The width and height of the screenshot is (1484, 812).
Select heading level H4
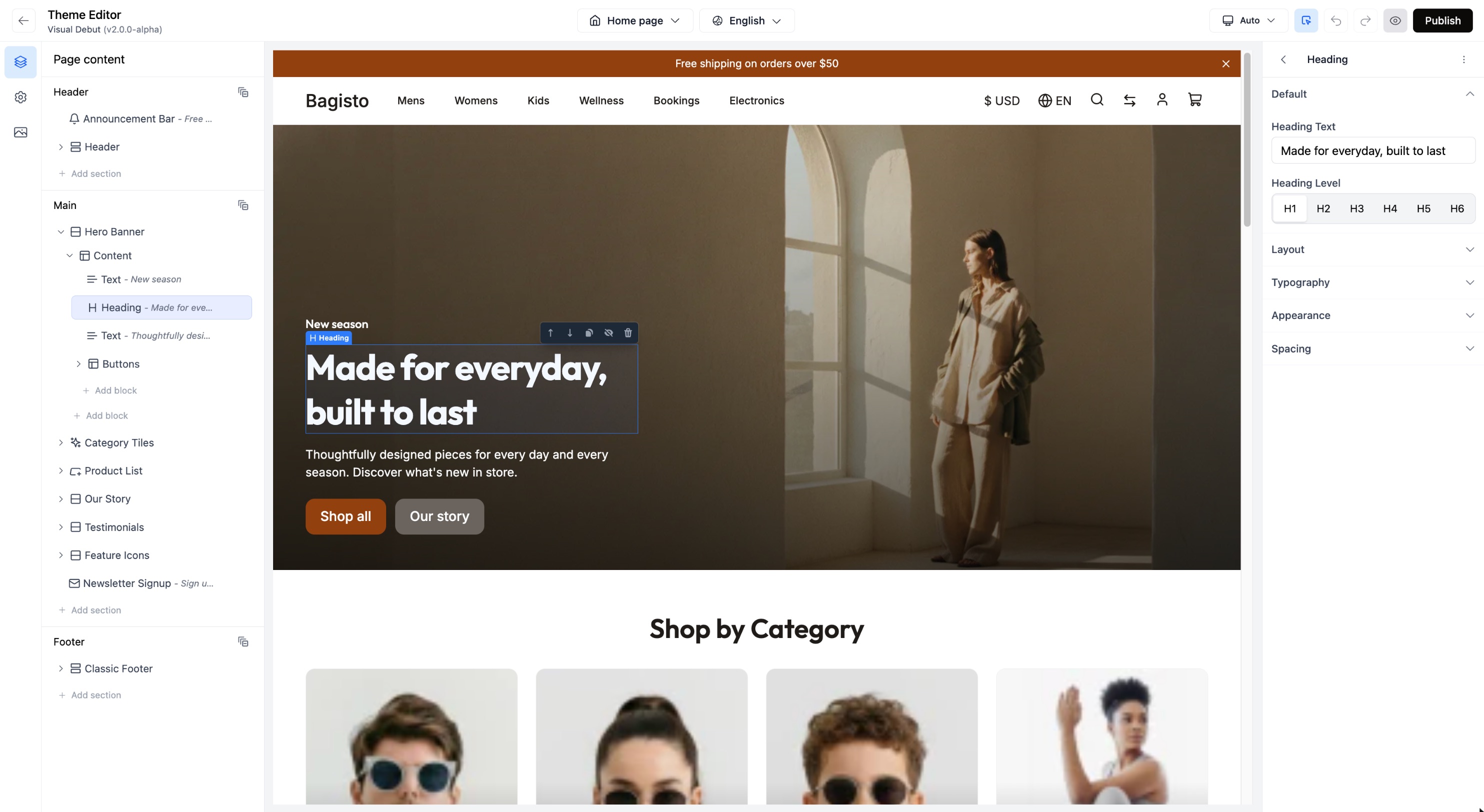1390,208
